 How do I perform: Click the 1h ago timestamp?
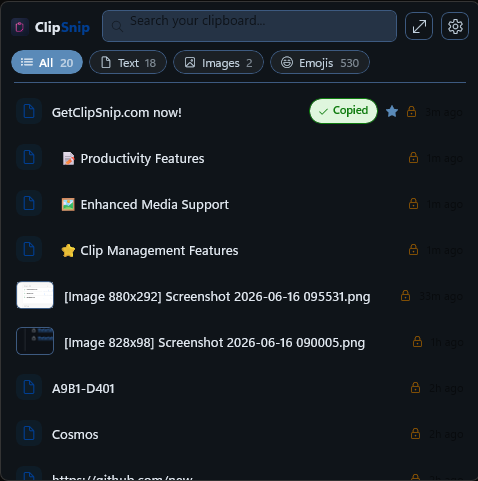click(447, 342)
